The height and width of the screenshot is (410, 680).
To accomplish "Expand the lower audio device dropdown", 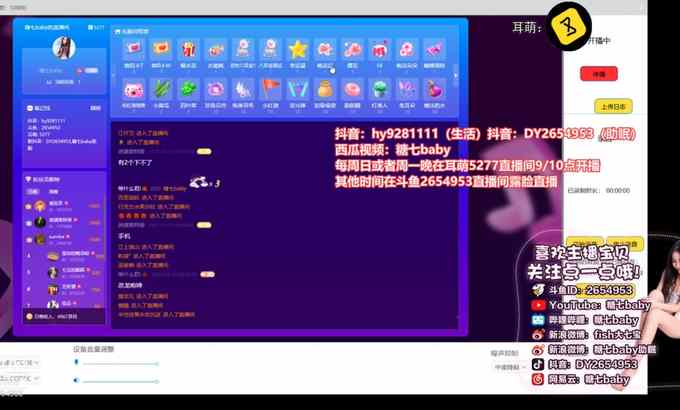I will tap(20, 379).
